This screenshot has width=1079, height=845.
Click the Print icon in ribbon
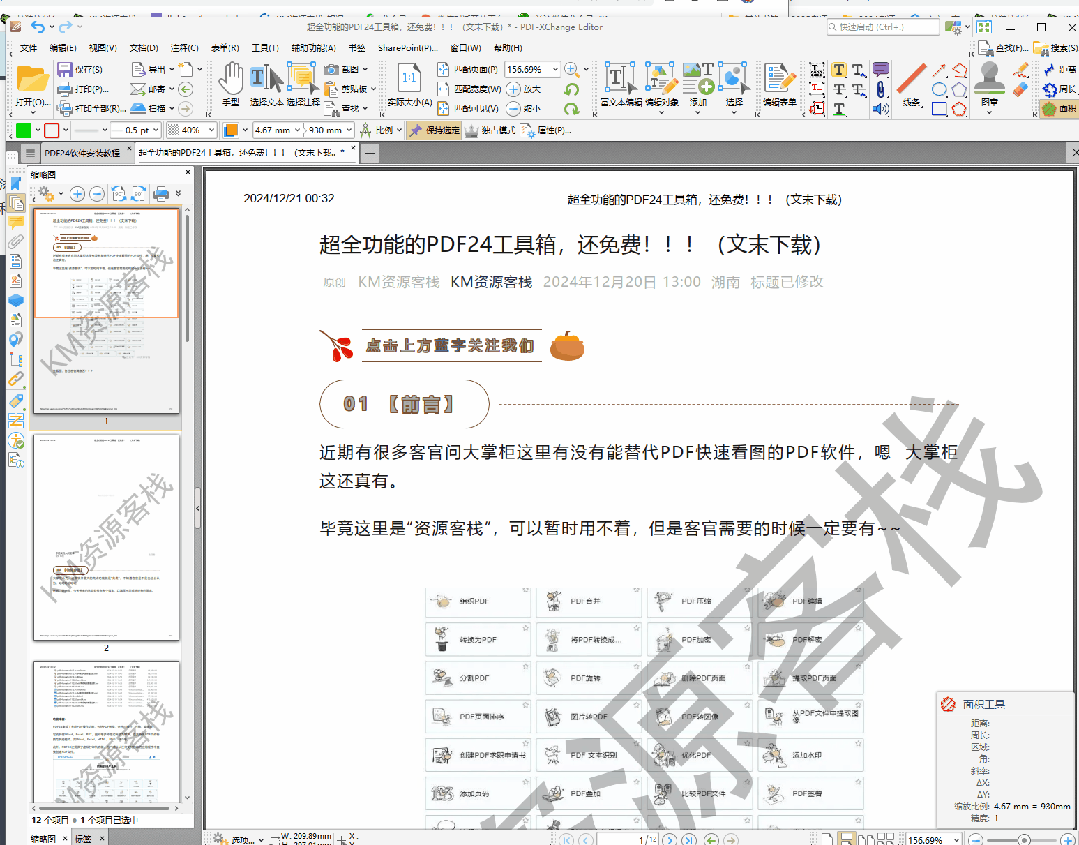click(x=65, y=89)
